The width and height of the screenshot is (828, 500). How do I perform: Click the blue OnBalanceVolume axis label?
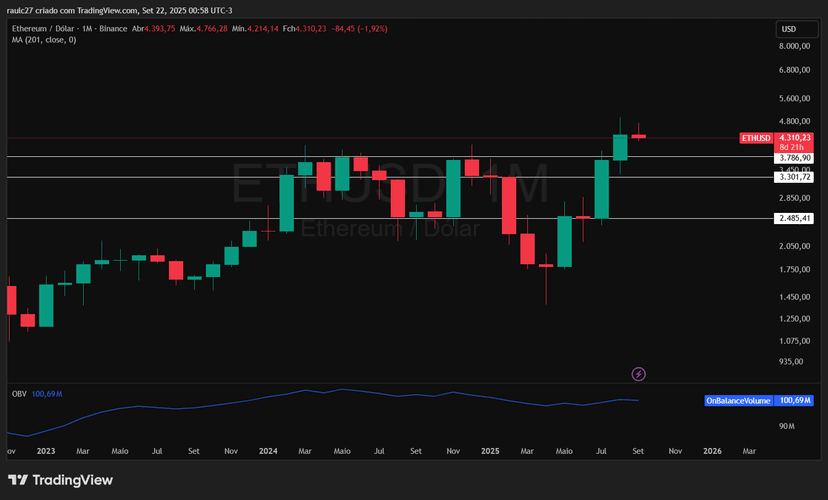pyautogui.click(x=738, y=400)
